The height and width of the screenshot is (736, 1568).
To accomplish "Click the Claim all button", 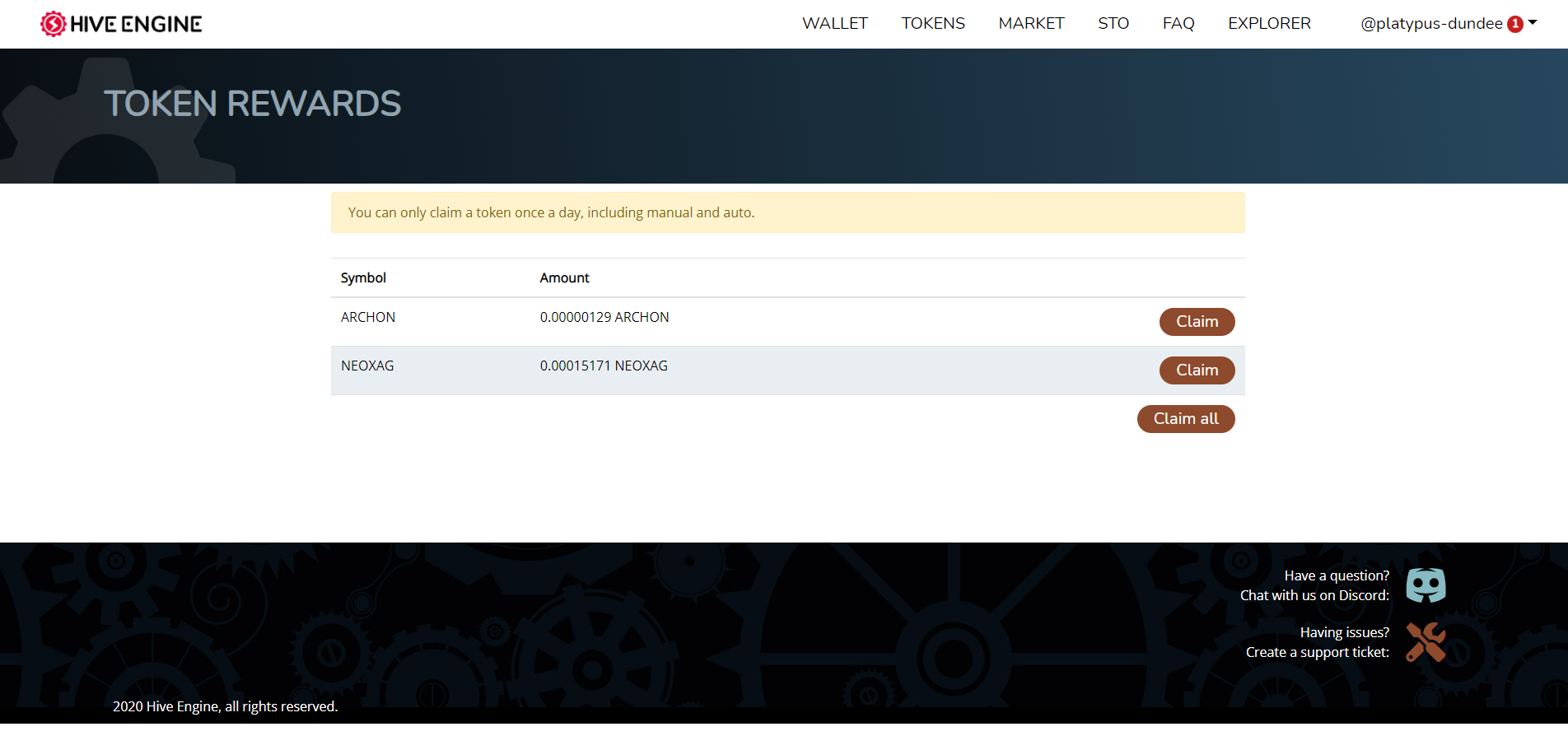I will [1186, 419].
